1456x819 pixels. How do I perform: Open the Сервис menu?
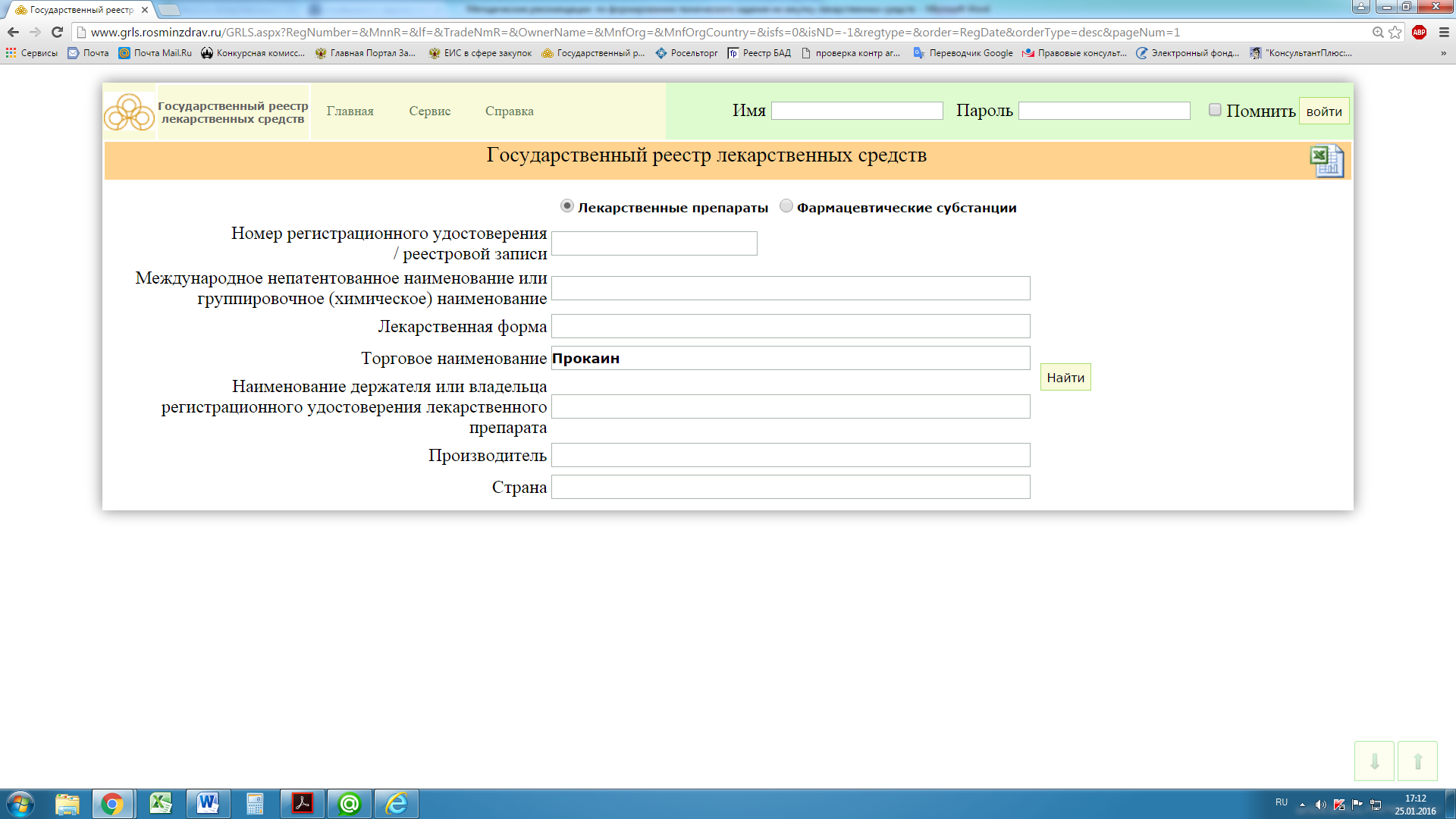pos(429,111)
